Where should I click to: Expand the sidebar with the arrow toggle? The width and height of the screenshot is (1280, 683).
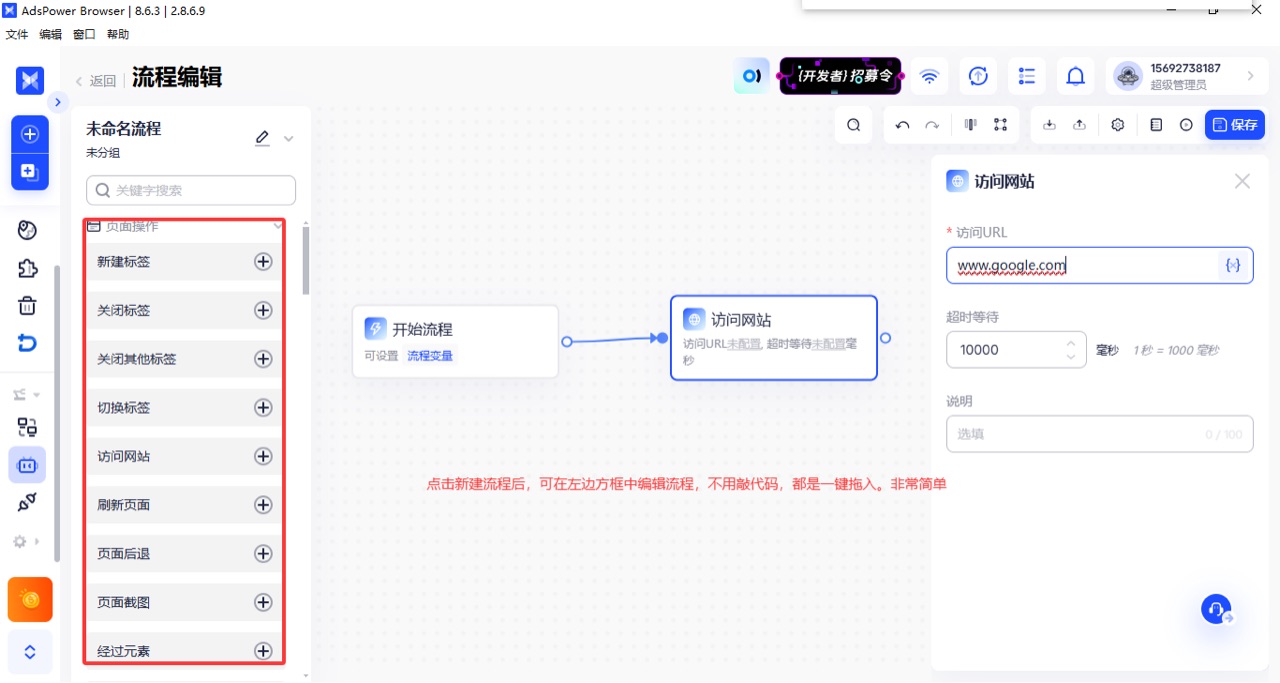tap(57, 102)
